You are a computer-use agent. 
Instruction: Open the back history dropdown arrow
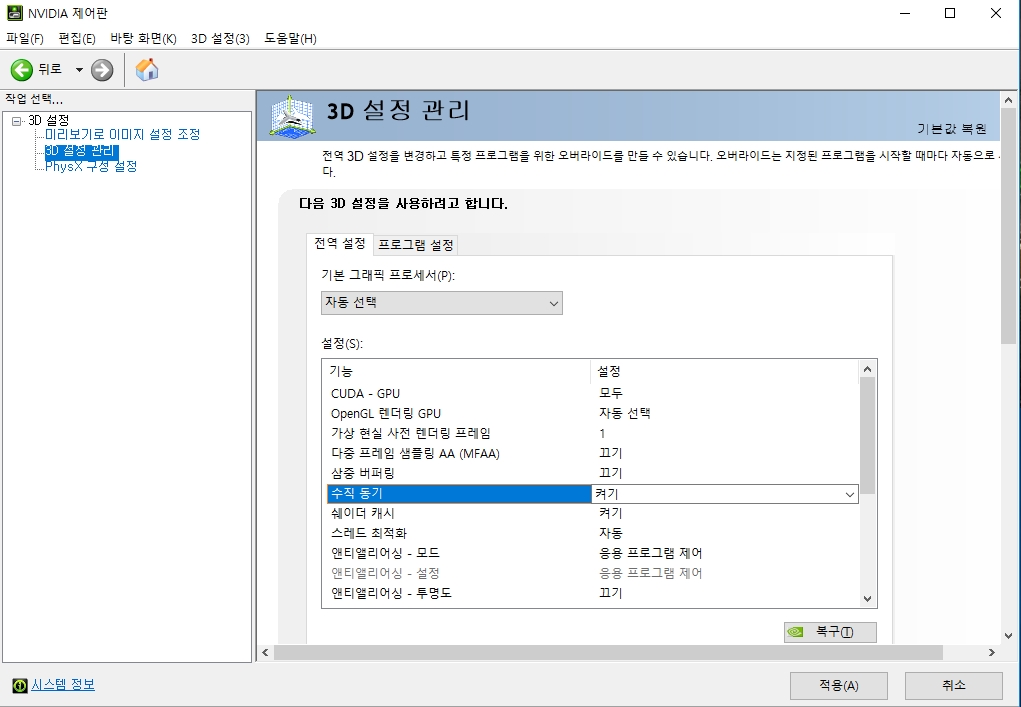point(79,70)
